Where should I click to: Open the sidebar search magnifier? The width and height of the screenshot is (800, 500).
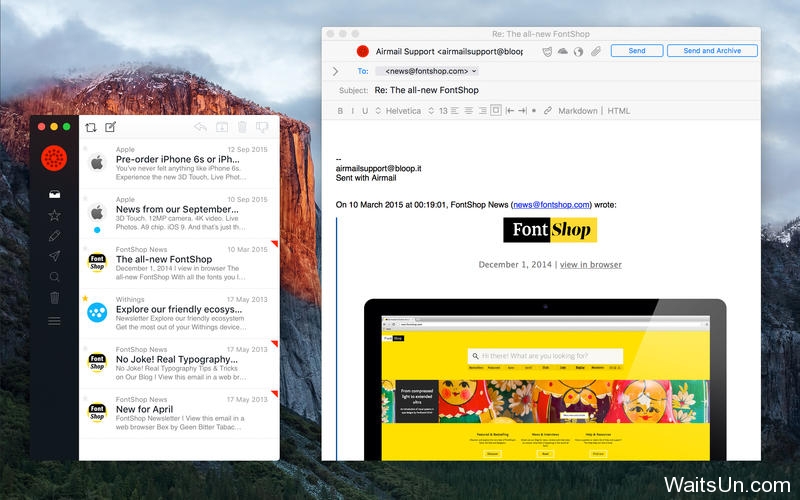pyautogui.click(x=55, y=277)
